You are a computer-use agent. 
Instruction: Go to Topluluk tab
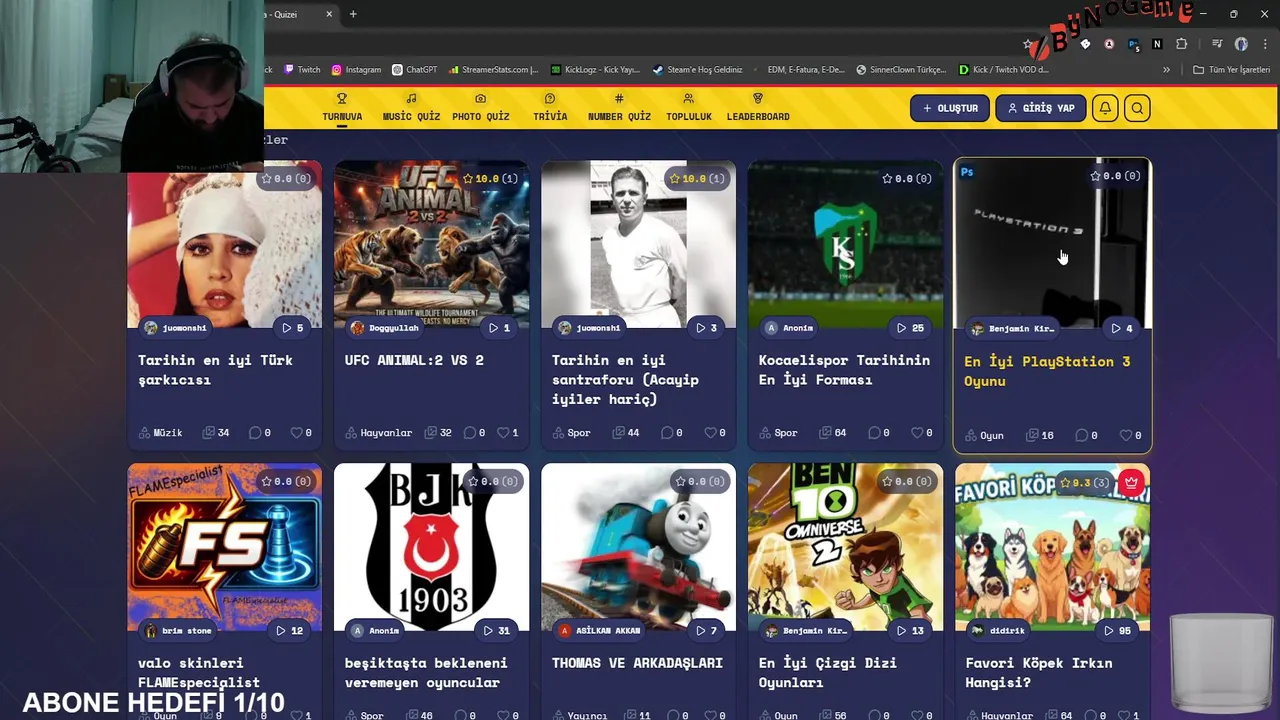(x=689, y=107)
